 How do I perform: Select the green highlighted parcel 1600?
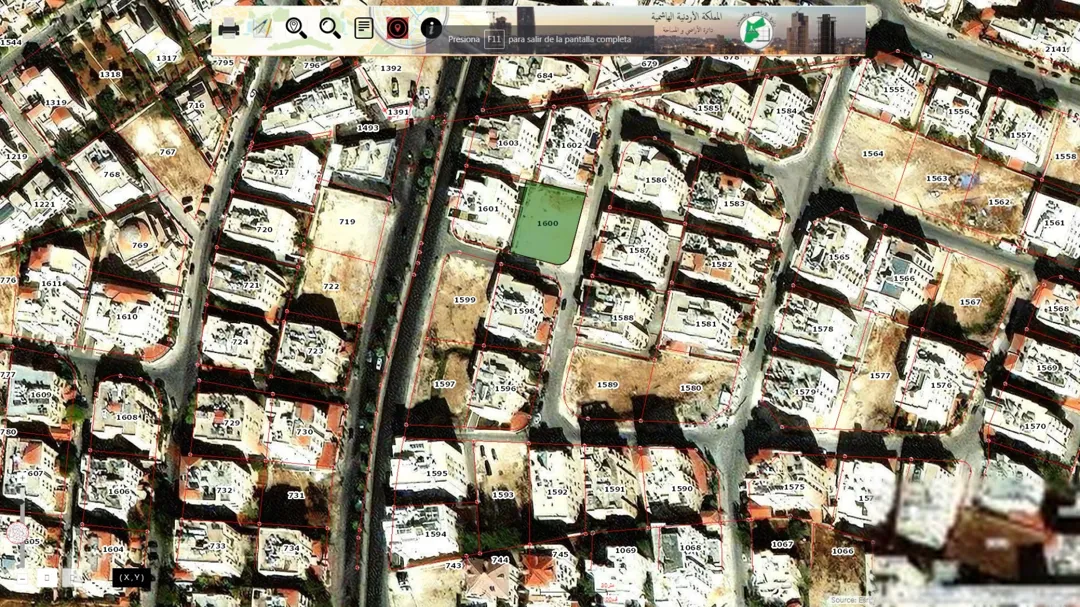[548, 223]
